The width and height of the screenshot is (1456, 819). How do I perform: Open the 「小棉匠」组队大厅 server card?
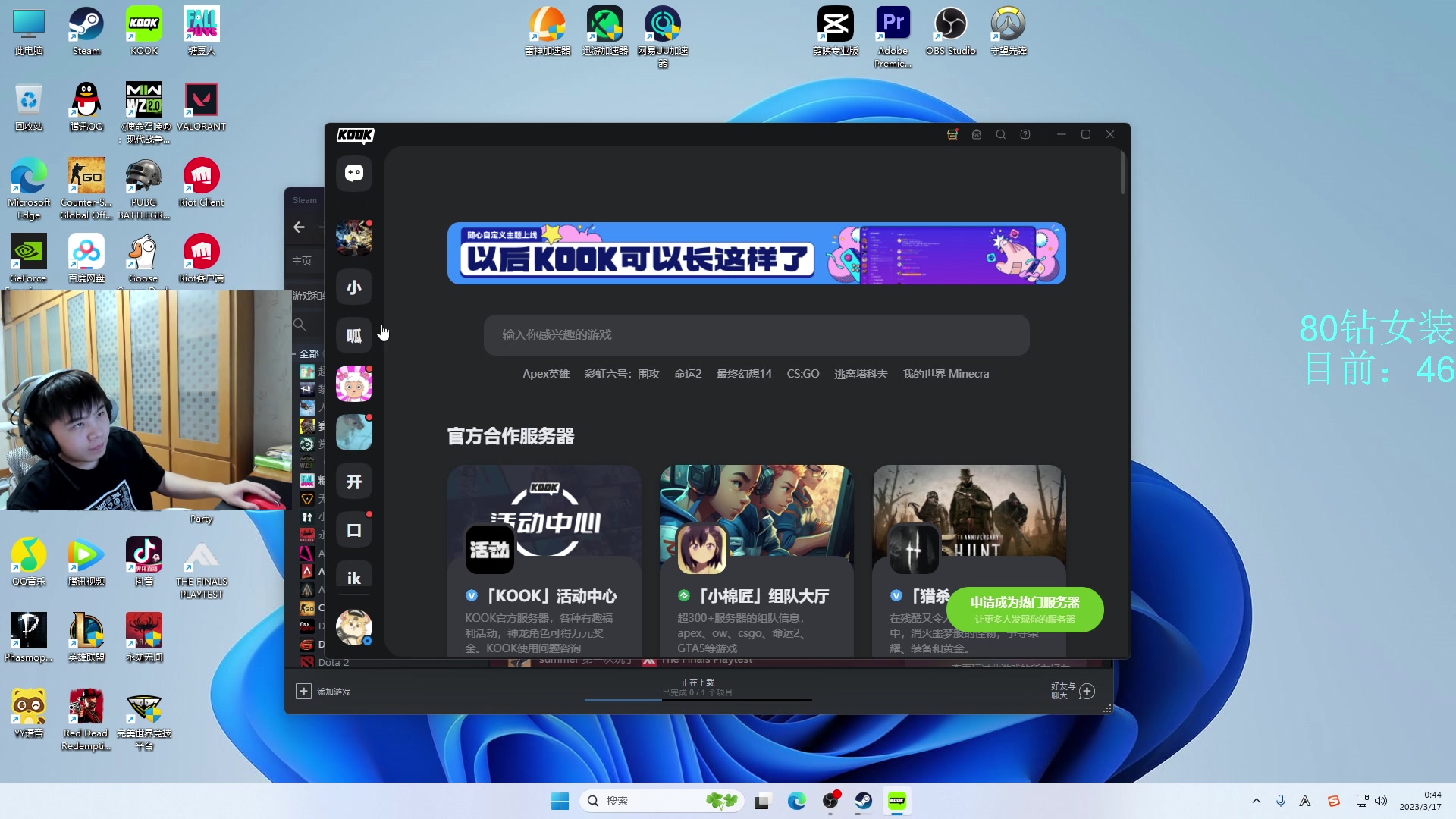pos(757,560)
